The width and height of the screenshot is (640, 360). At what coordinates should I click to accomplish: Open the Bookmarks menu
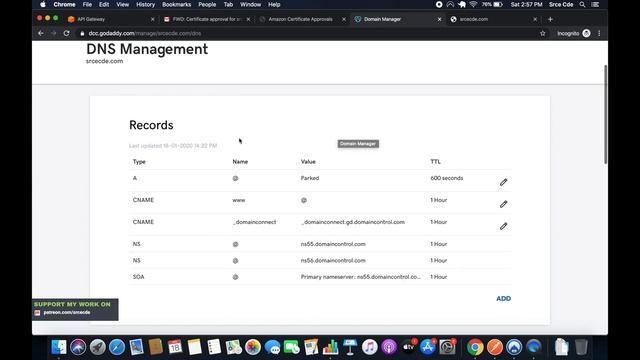click(x=176, y=4)
